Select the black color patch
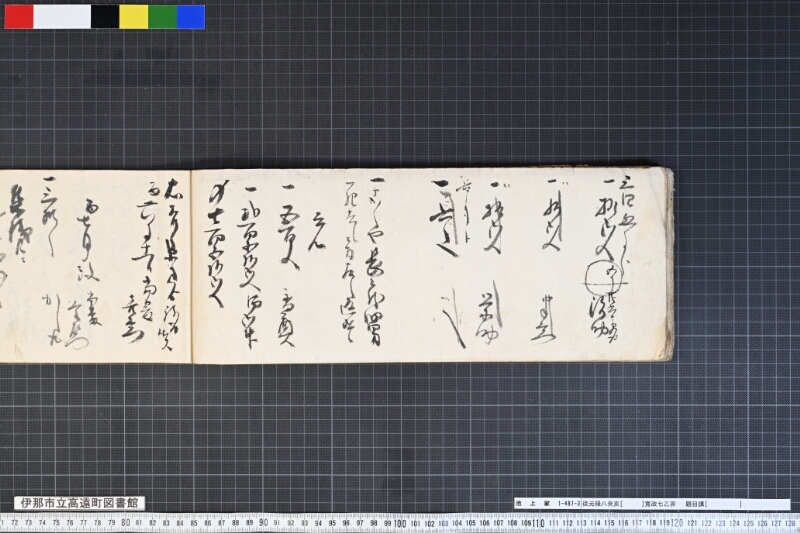 (x=105, y=16)
